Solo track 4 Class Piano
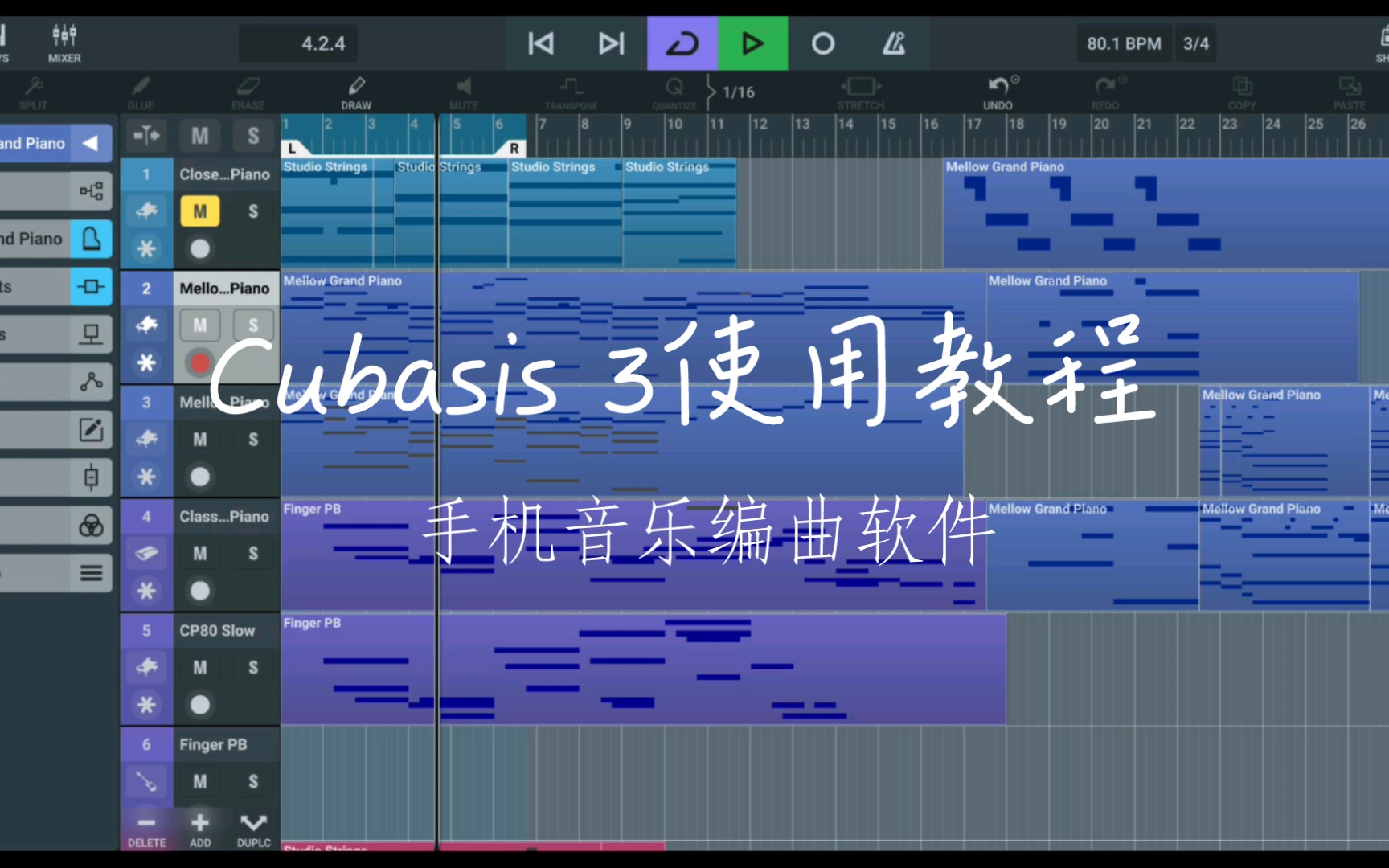The width and height of the screenshot is (1389, 868). click(253, 554)
